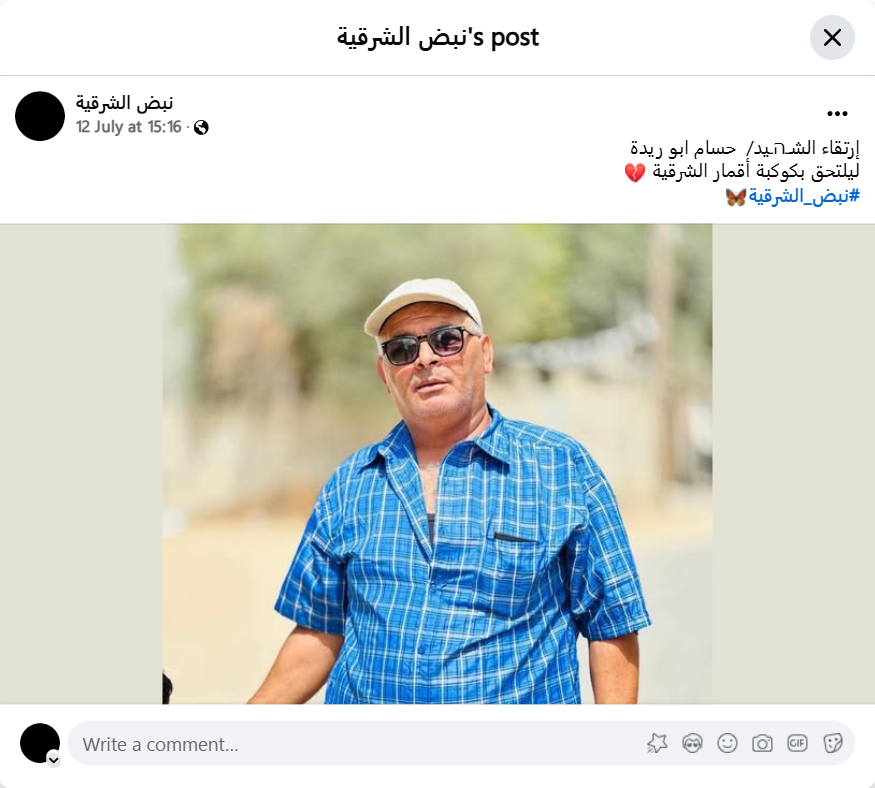
Task: Open the sticker picker icon
Action: [832, 743]
